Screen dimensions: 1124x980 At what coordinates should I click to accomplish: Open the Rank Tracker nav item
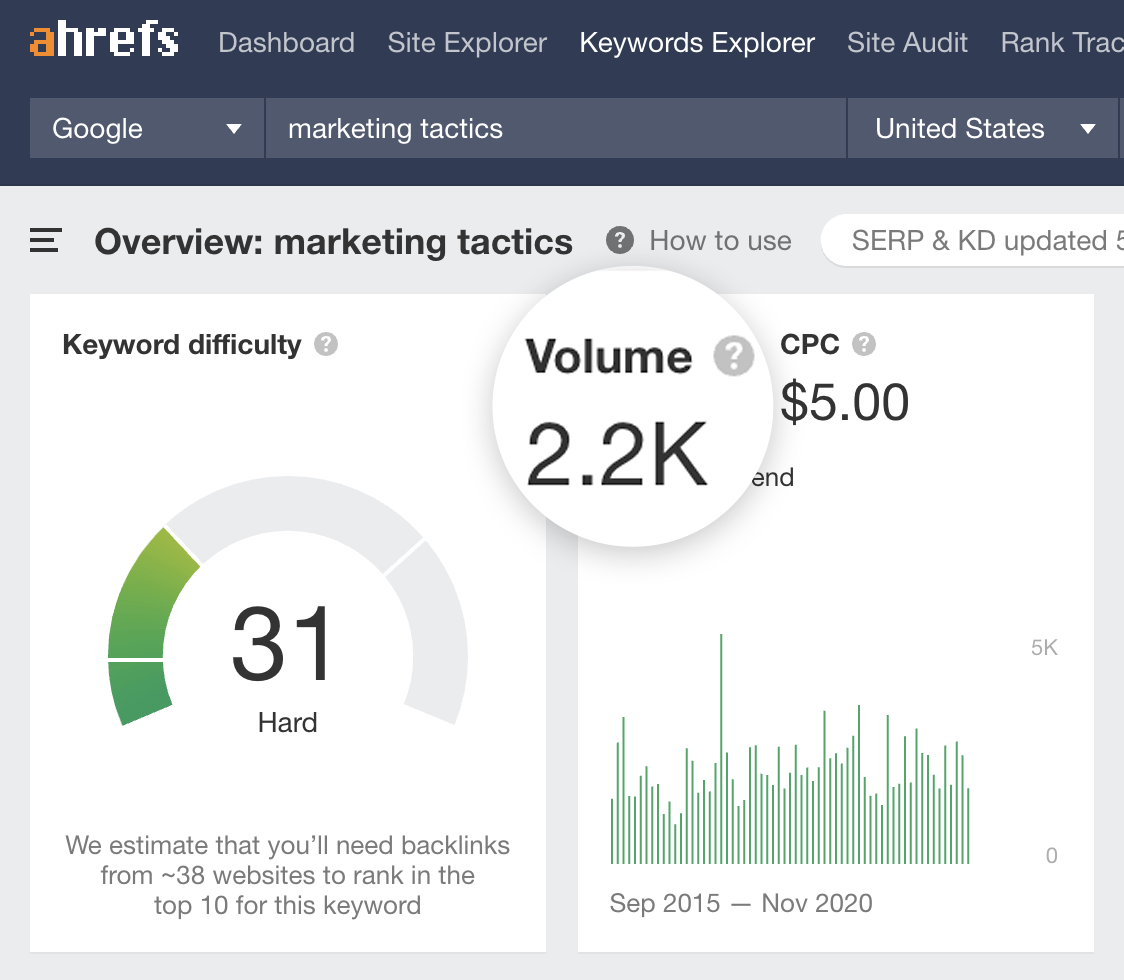click(1061, 43)
